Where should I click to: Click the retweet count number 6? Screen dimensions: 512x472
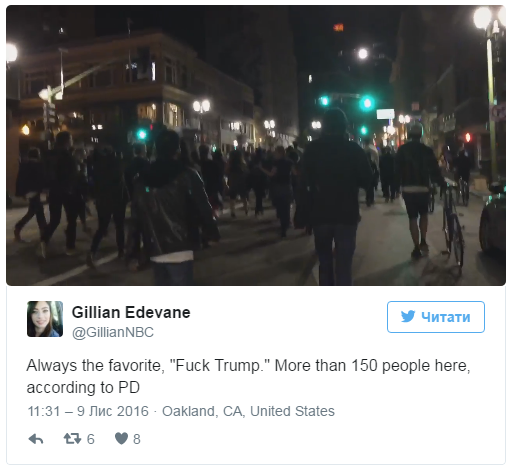[91, 439]
